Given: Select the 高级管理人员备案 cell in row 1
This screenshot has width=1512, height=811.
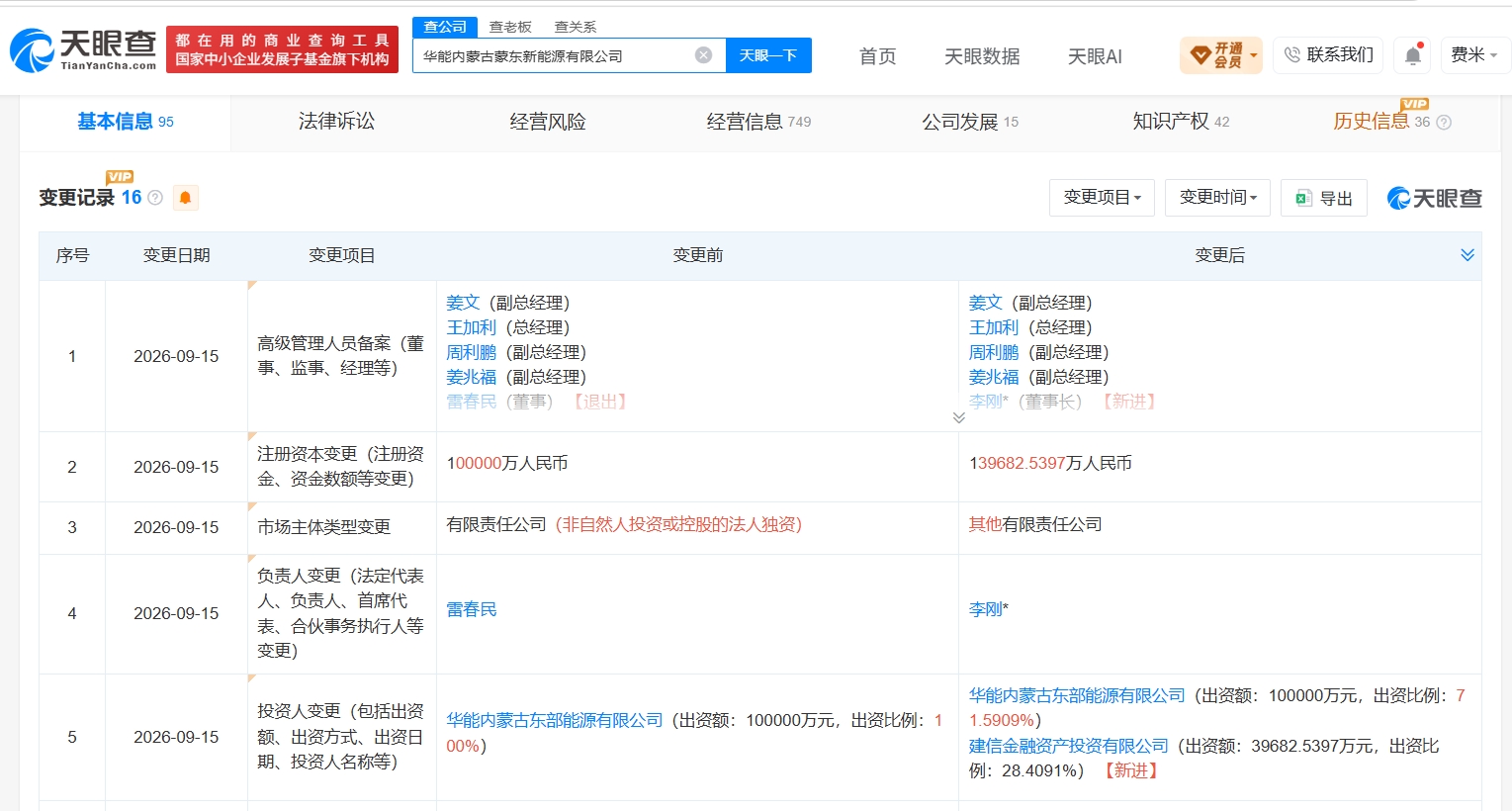Looking at the screenshot, I should click(341, 355).
